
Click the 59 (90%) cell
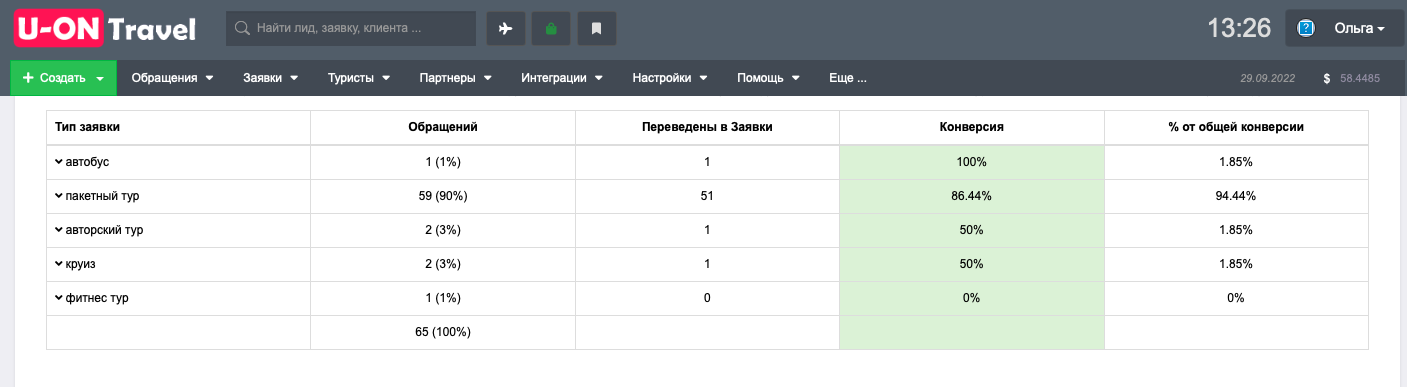click(443, 196)
